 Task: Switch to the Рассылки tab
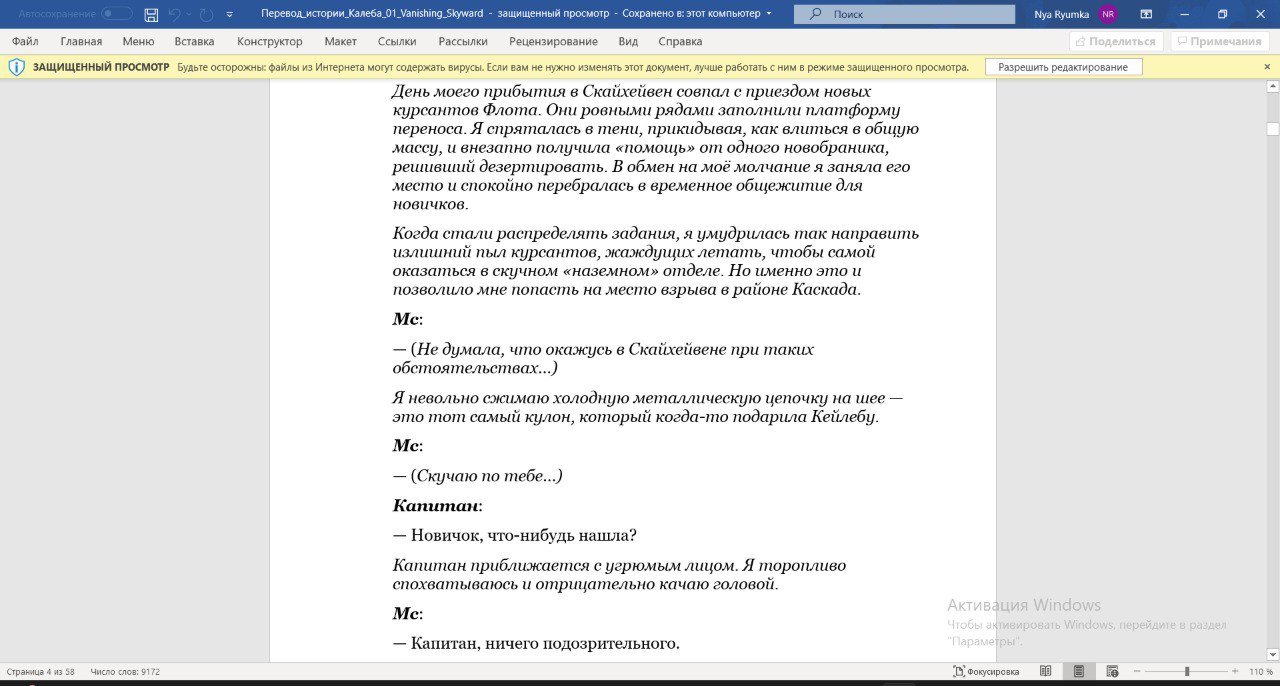463,41
